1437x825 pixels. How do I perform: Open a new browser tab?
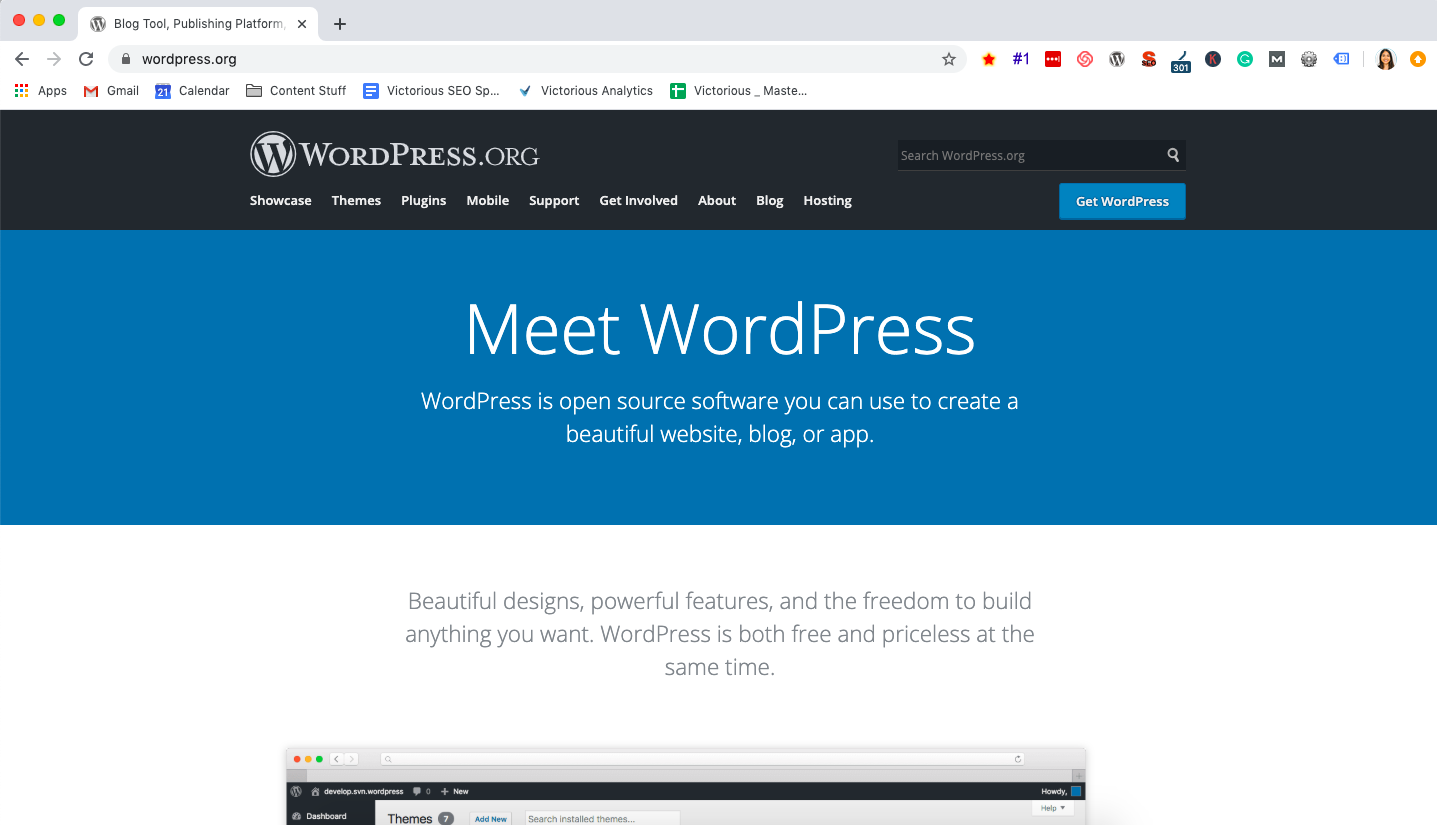click(340, 24)
